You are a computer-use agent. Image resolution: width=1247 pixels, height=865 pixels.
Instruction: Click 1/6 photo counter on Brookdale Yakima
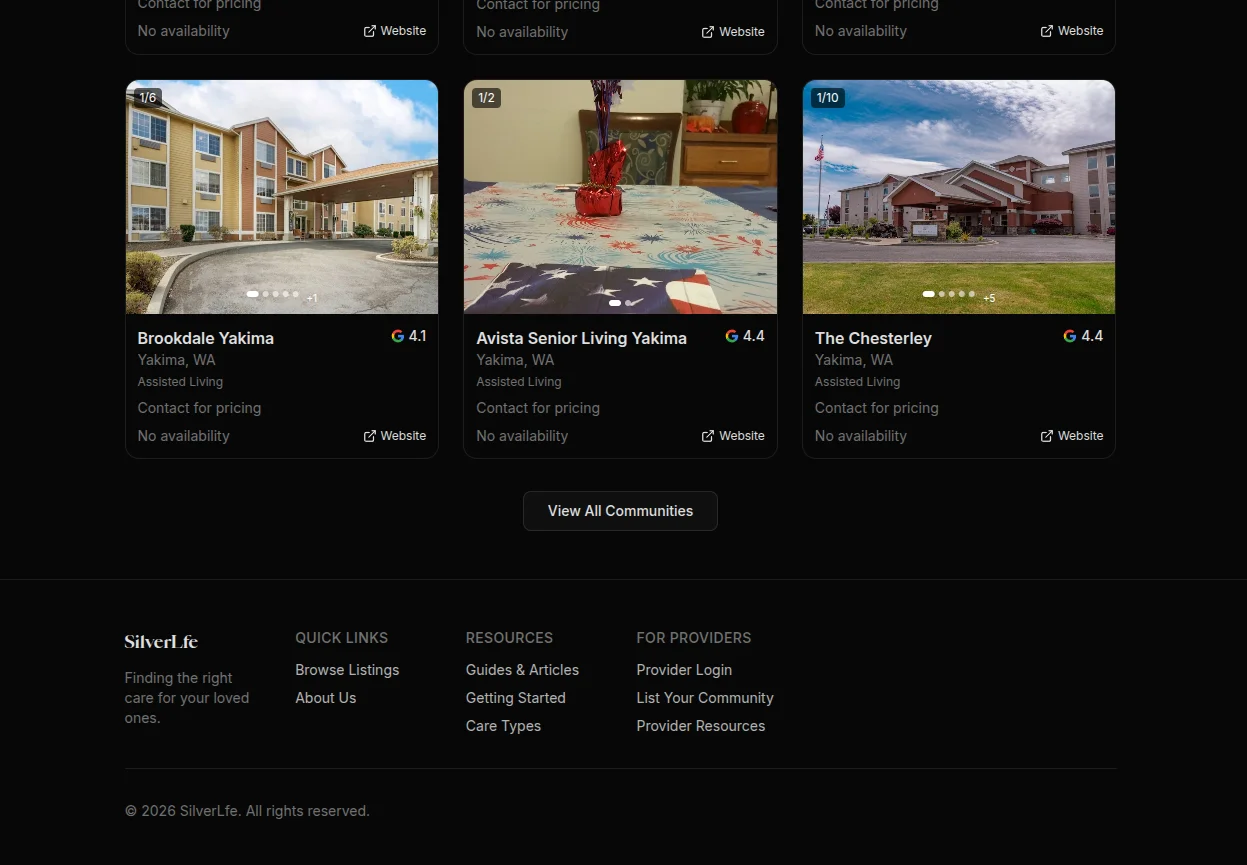pyautogui.click(x=148, y=98)
